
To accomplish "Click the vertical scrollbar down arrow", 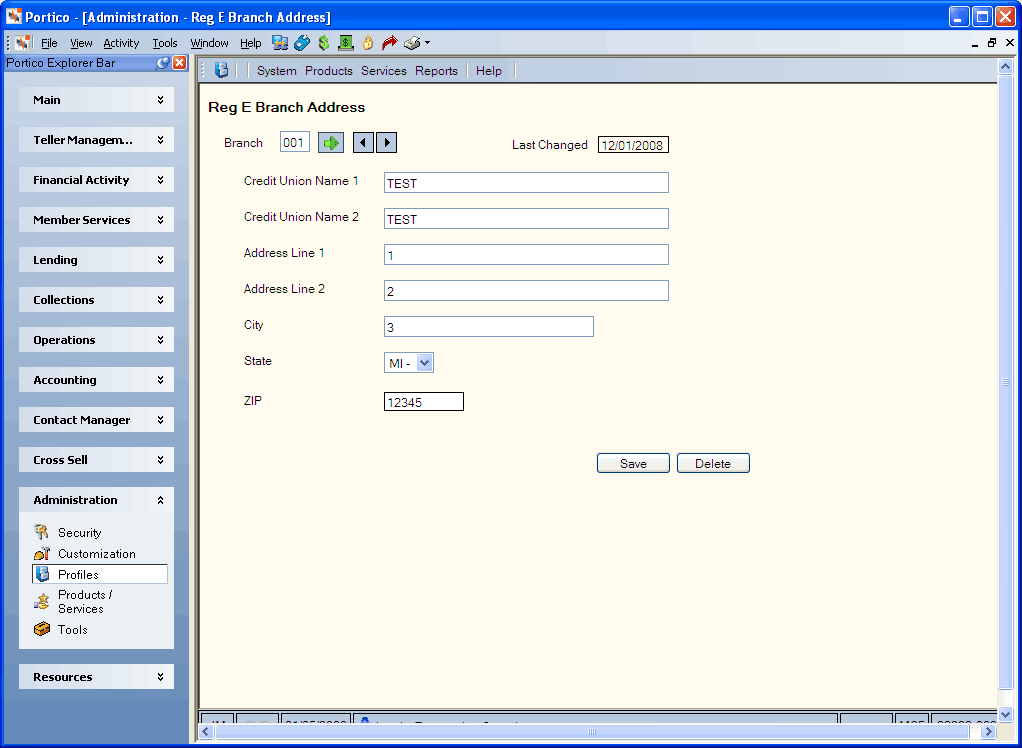I will [x=1005, y=715].
